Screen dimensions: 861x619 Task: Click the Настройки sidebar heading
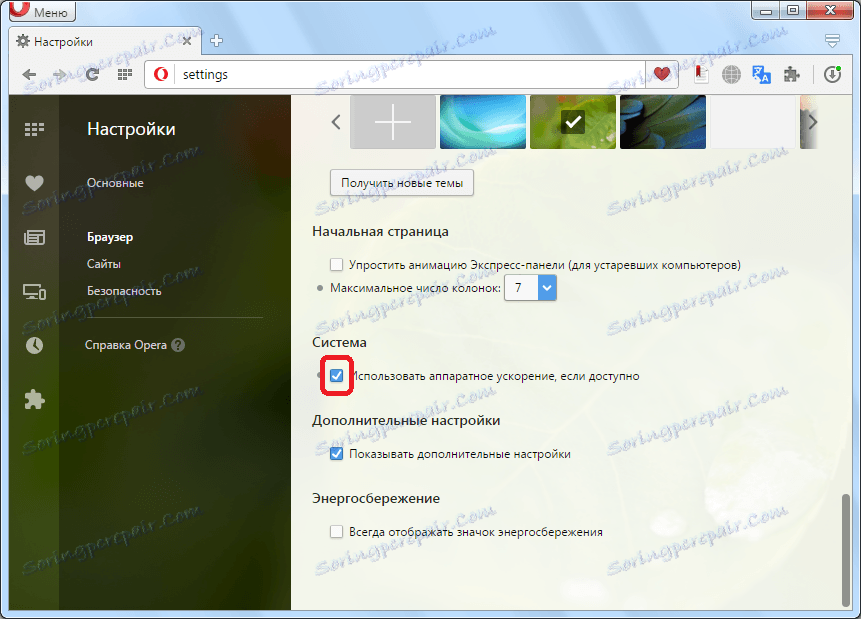(x=131, y=129)
